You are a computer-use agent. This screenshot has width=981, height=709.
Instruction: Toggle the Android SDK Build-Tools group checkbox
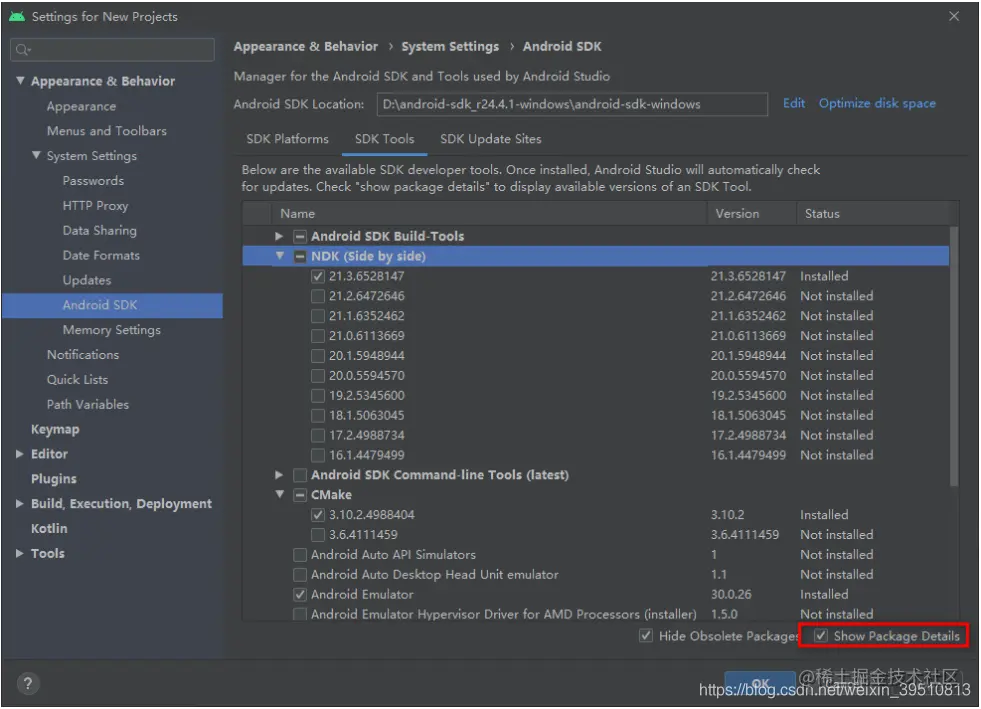pyautogui.click(x=300, y=237)
